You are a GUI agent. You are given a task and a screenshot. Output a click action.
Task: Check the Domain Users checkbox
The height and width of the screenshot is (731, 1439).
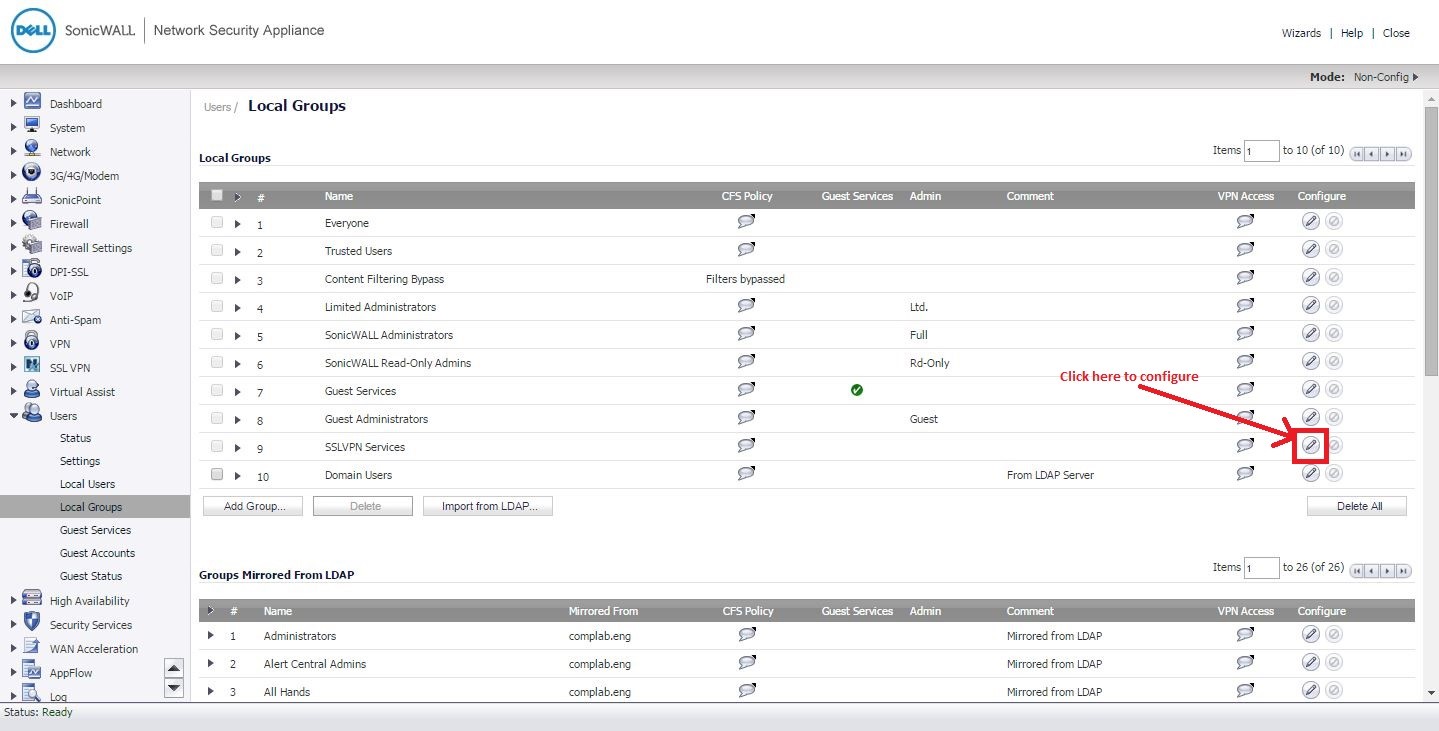pyautogui.click(x=217, y=474)
